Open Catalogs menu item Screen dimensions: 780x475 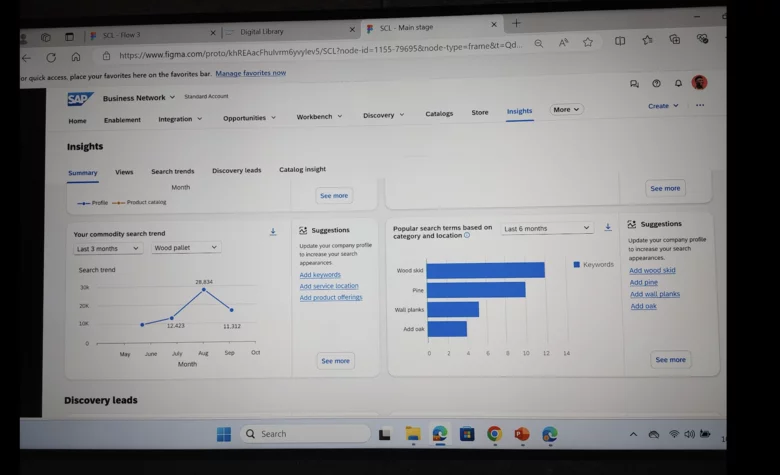pos(439,113)
